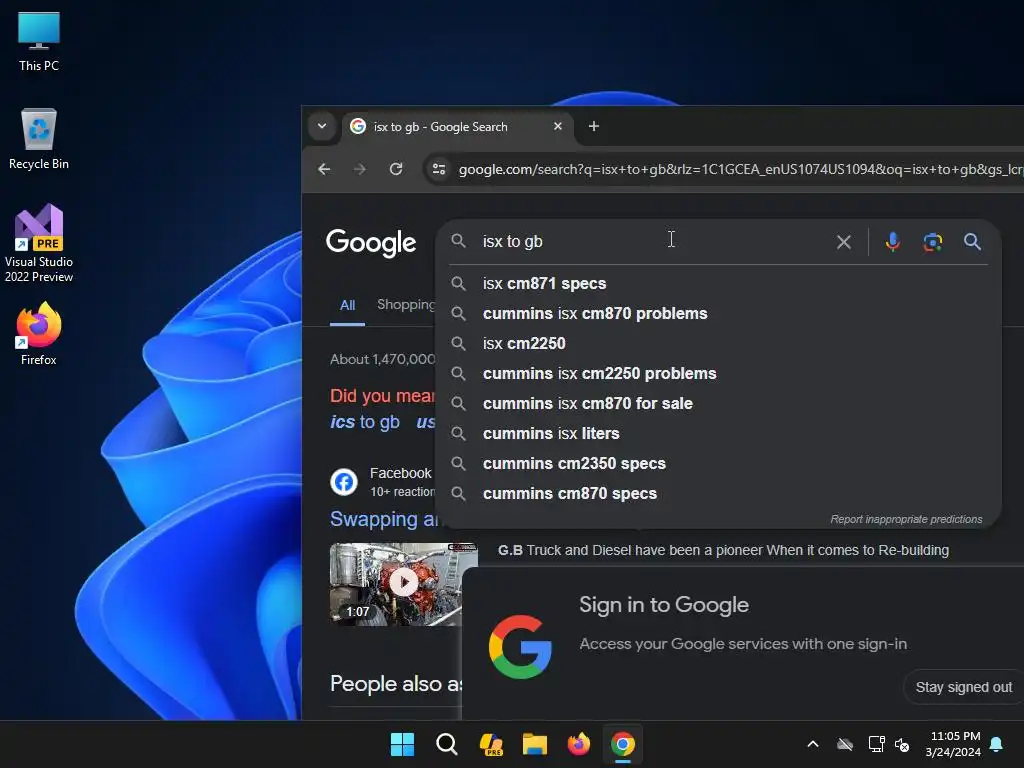Open Chrome tab search dropdown arrow
The image size is (1024, 768).
click(x=322, y=126)
